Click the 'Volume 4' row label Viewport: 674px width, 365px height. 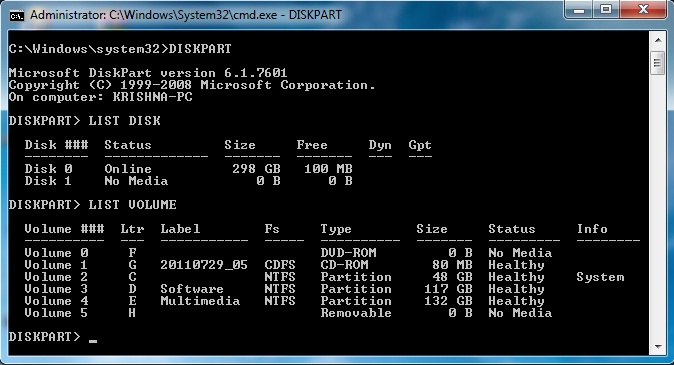[56, 301]
